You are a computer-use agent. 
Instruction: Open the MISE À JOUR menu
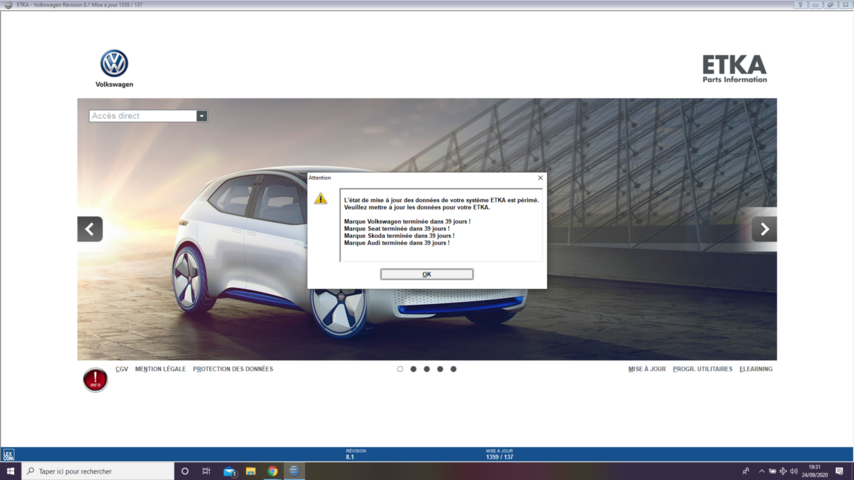(646, 369)
